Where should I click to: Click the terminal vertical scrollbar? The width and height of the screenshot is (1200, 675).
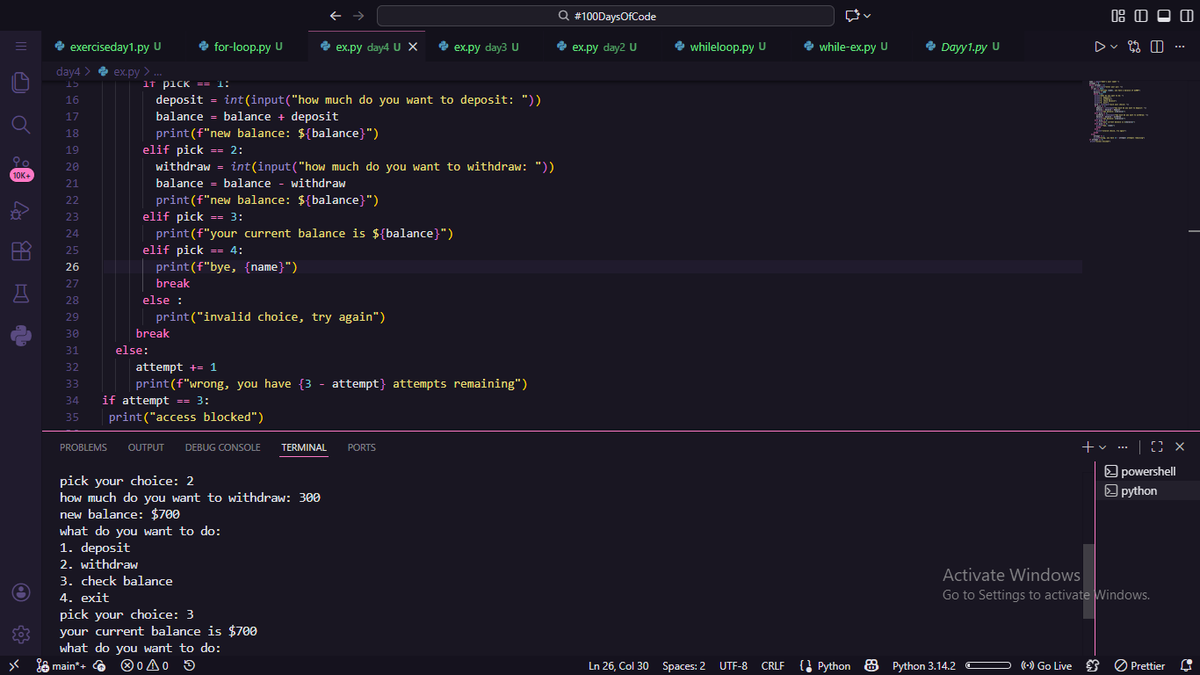[x=1088, y=580]
